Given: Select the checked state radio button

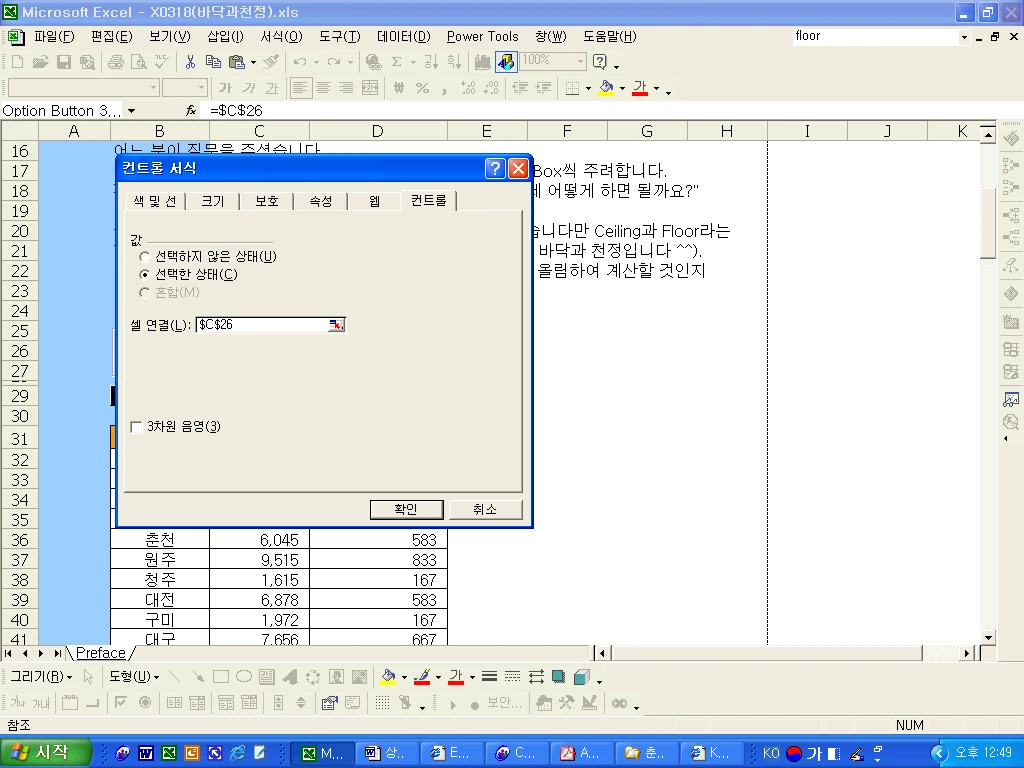Looking at the screenshot, I should pyautogui.click(x=145, y=275).
